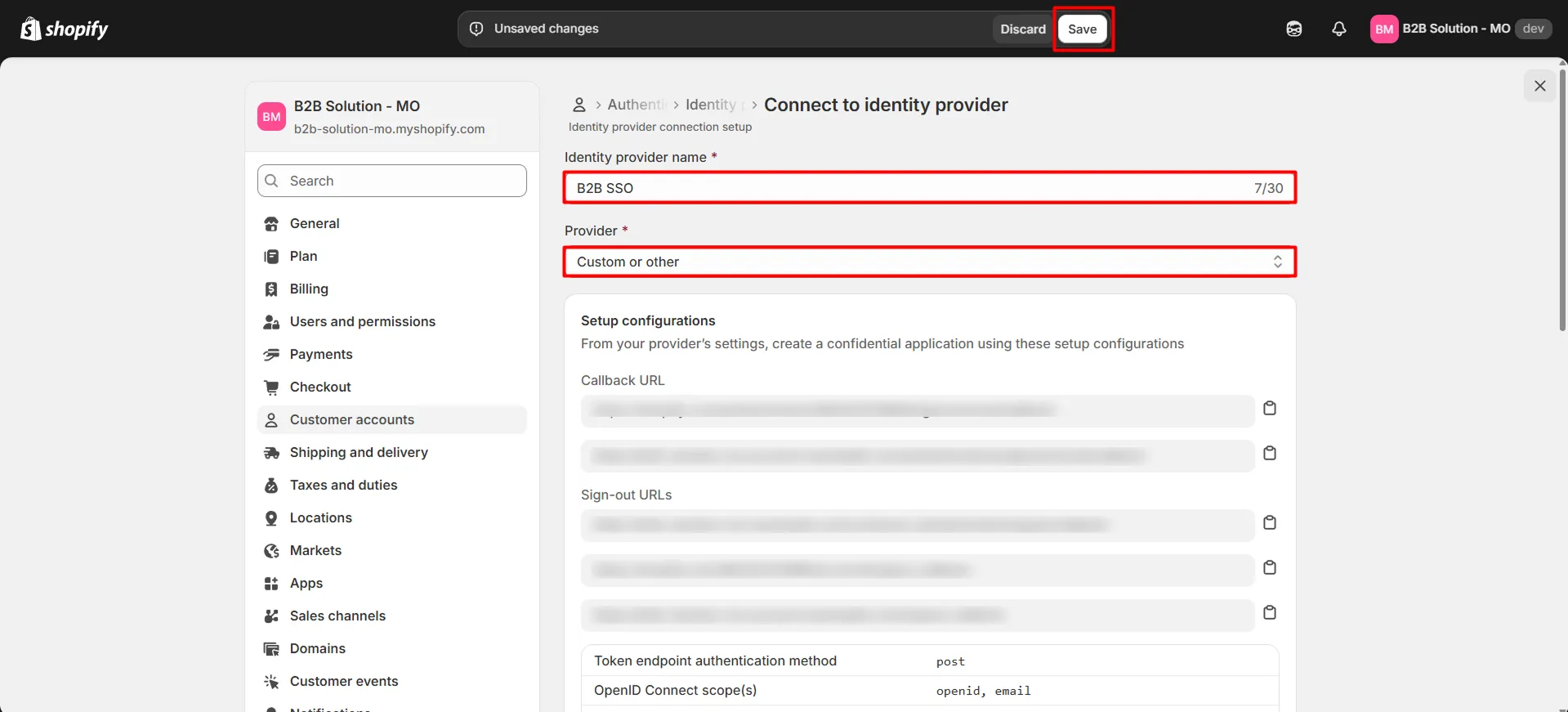Discard the unsaved changes

[1023, 29]
